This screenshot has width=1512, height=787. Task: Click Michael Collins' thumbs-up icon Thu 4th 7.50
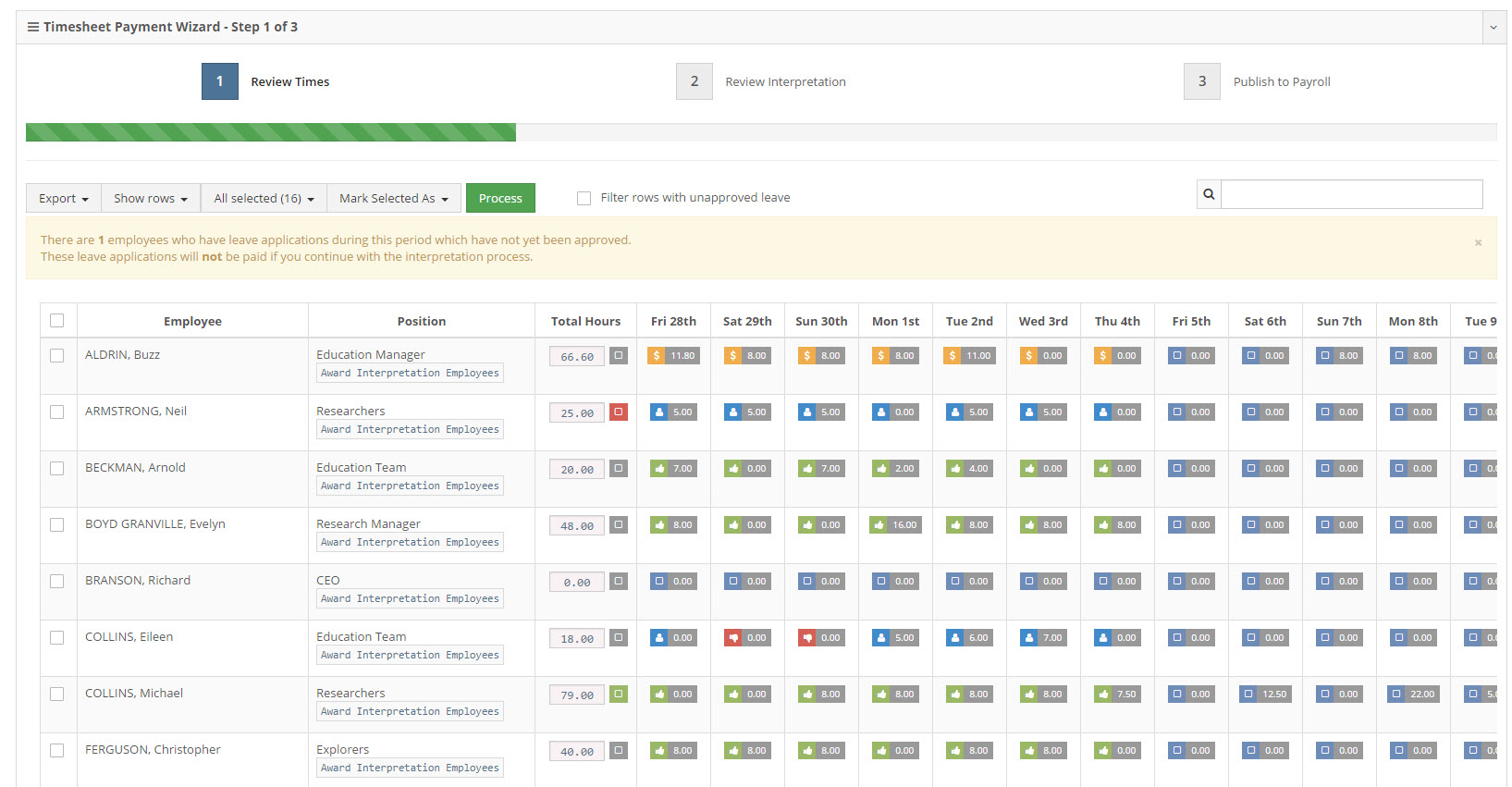click(1103, 694)
